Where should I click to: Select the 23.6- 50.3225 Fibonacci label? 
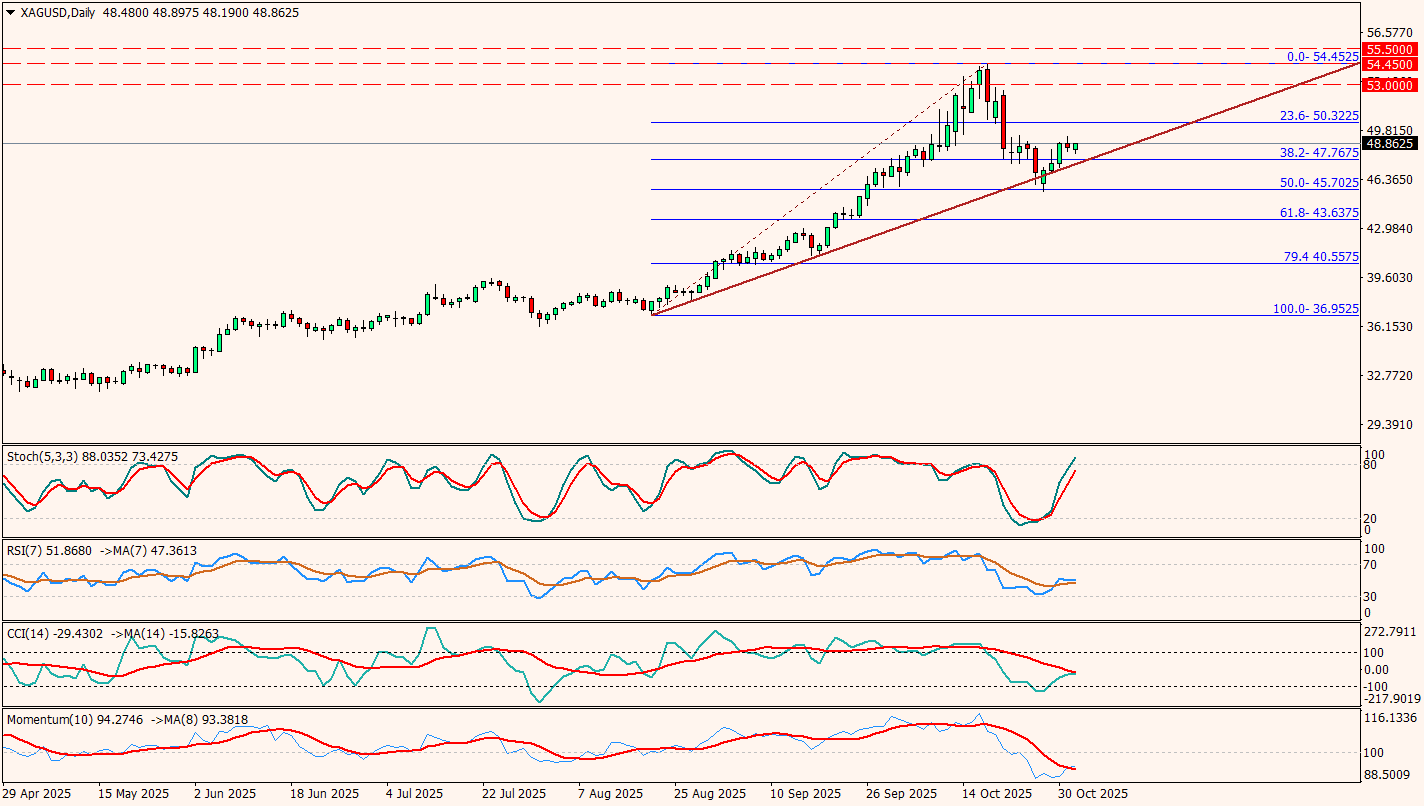pos(1319,116)
